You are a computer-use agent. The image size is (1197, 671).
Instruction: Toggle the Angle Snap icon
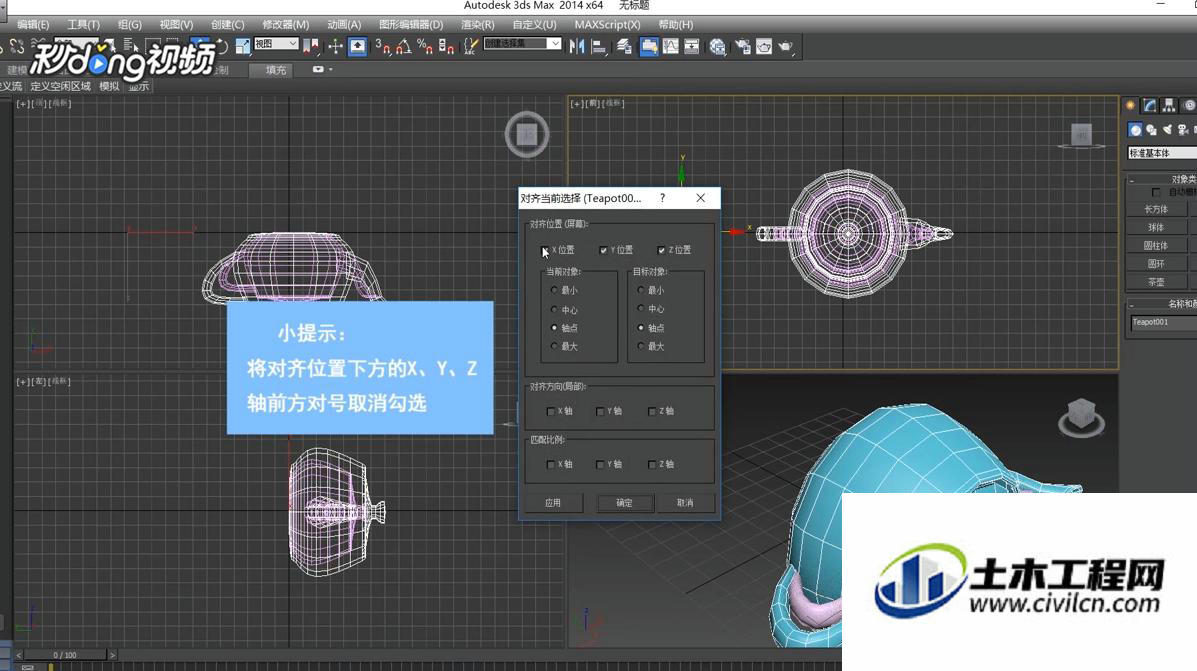point(403,47)
